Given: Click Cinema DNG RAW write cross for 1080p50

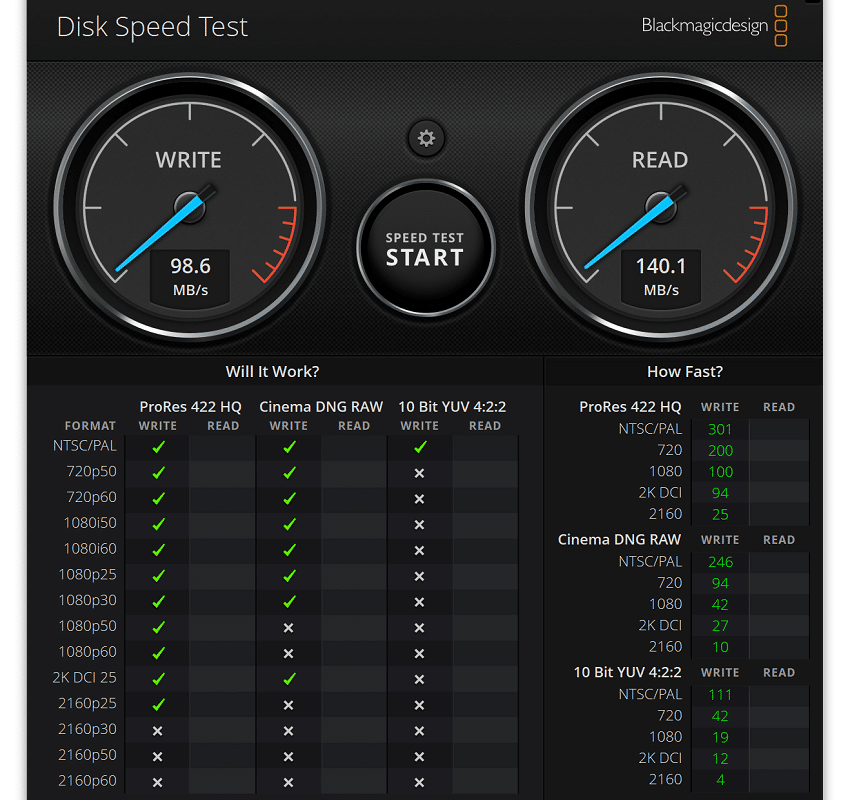Looking at the screenshot, I should [288, 628].
